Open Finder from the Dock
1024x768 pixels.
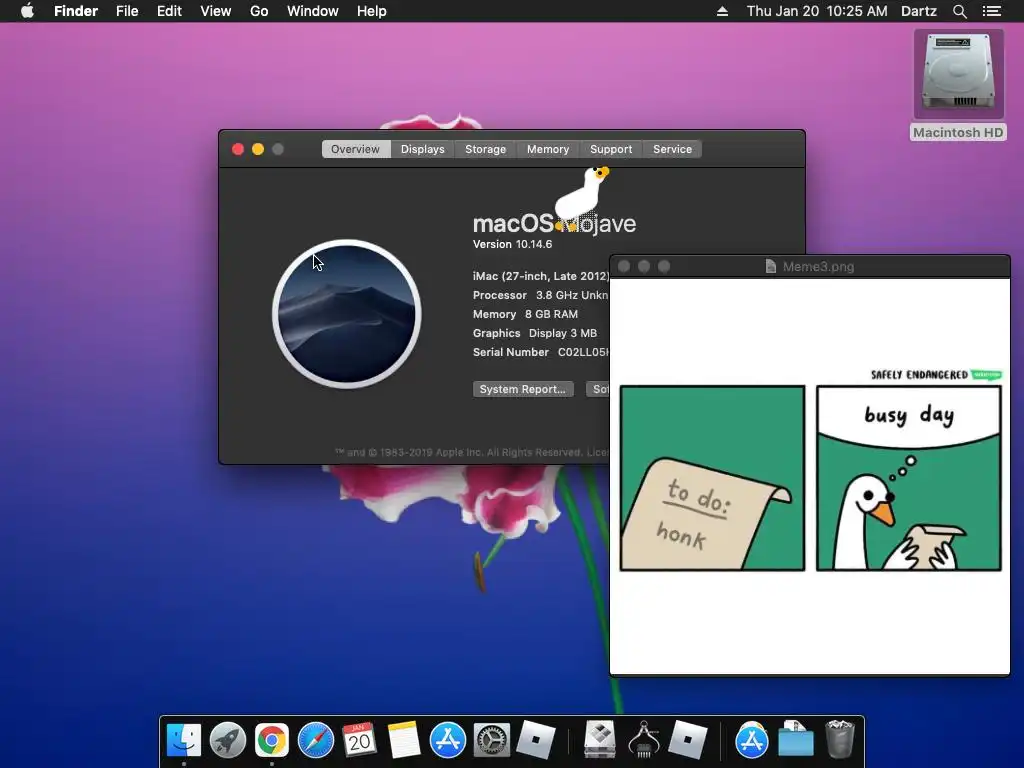pos(184,740)
